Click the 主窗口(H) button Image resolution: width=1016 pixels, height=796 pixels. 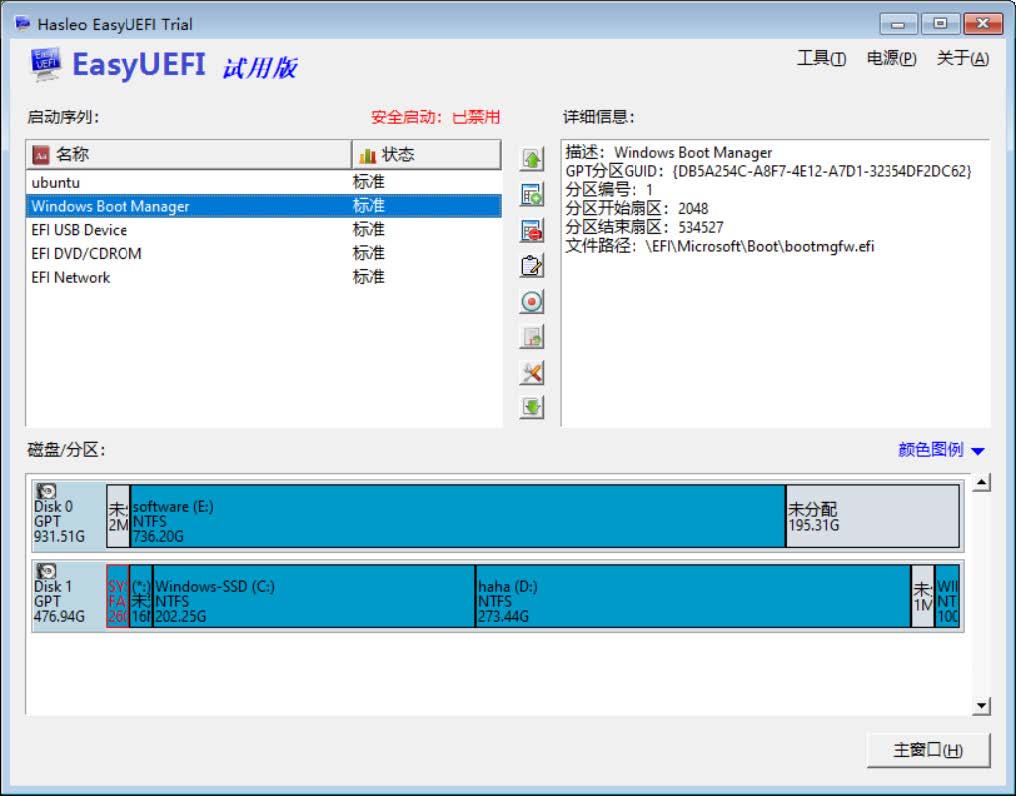coord(928,750)
